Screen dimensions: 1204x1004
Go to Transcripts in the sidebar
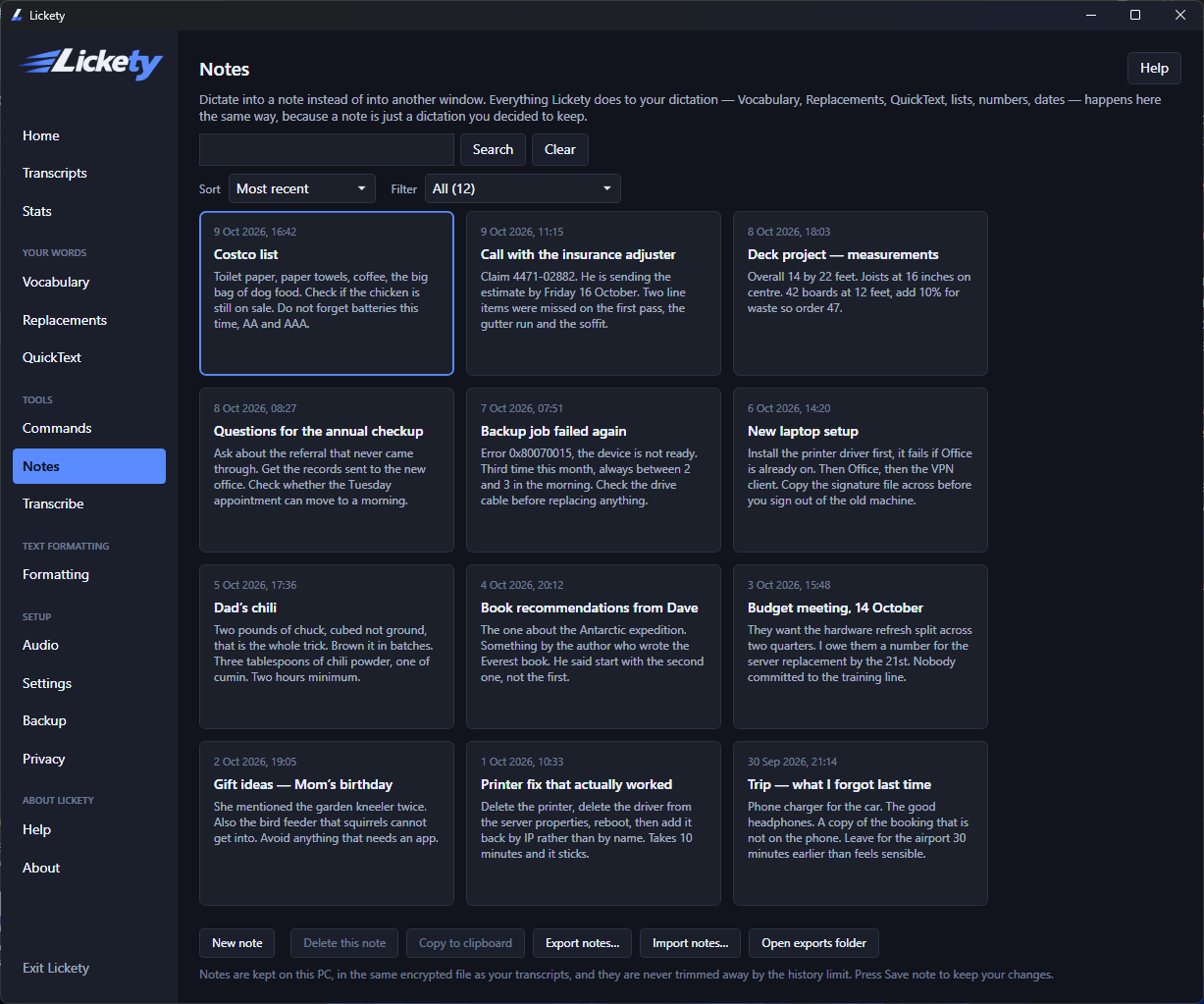(89, 173)
